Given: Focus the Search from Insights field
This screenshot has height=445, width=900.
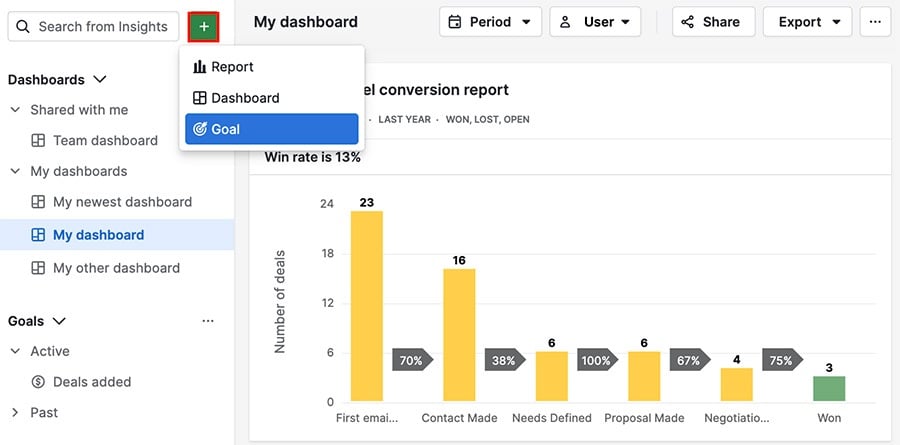Looking at the screenshot, I should (93, 26).
